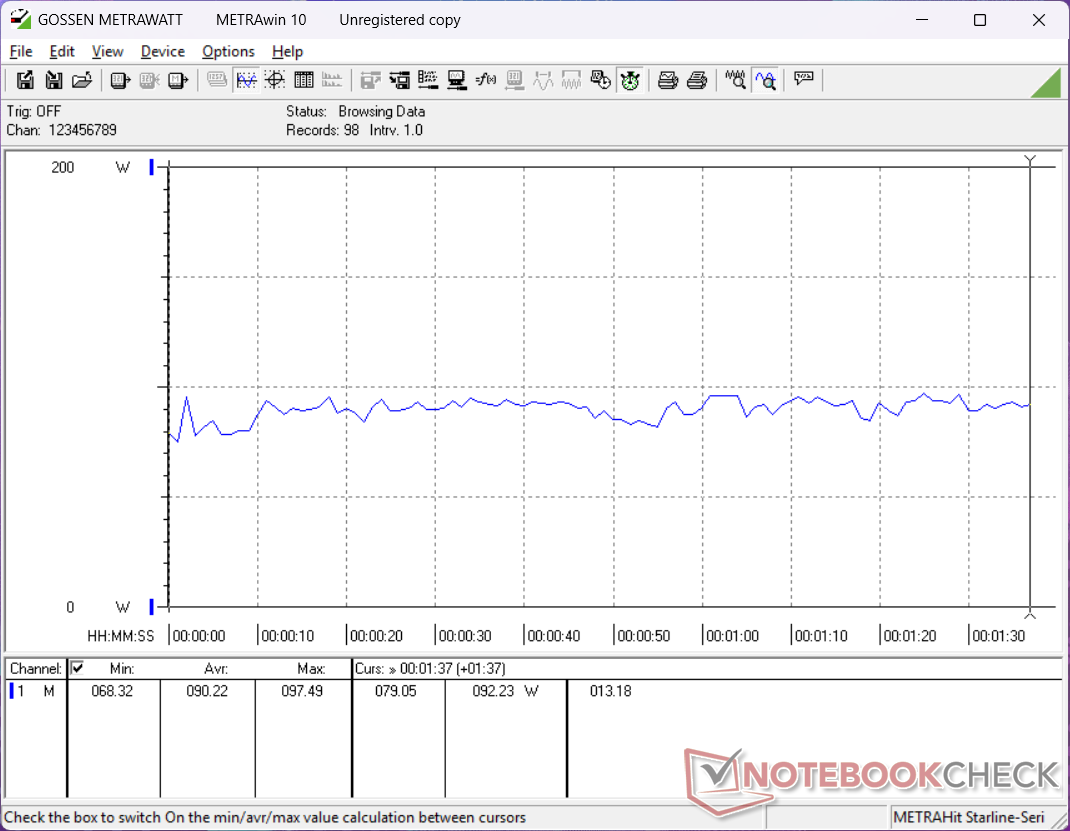This screenshot has height=831, width=1070.
Task: Open the Edit menu
Action: pyautogui.click(x=61, y=51)
